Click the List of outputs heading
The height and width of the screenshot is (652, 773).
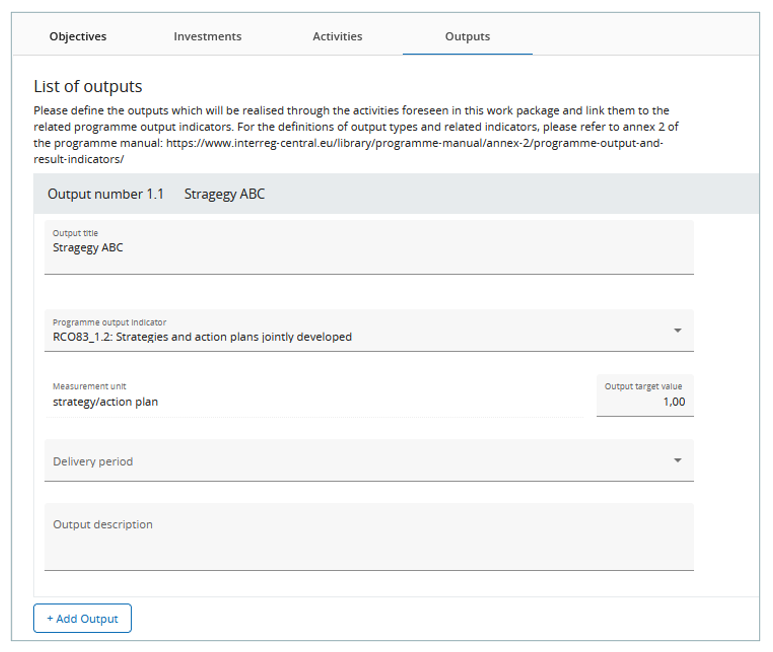88,87
